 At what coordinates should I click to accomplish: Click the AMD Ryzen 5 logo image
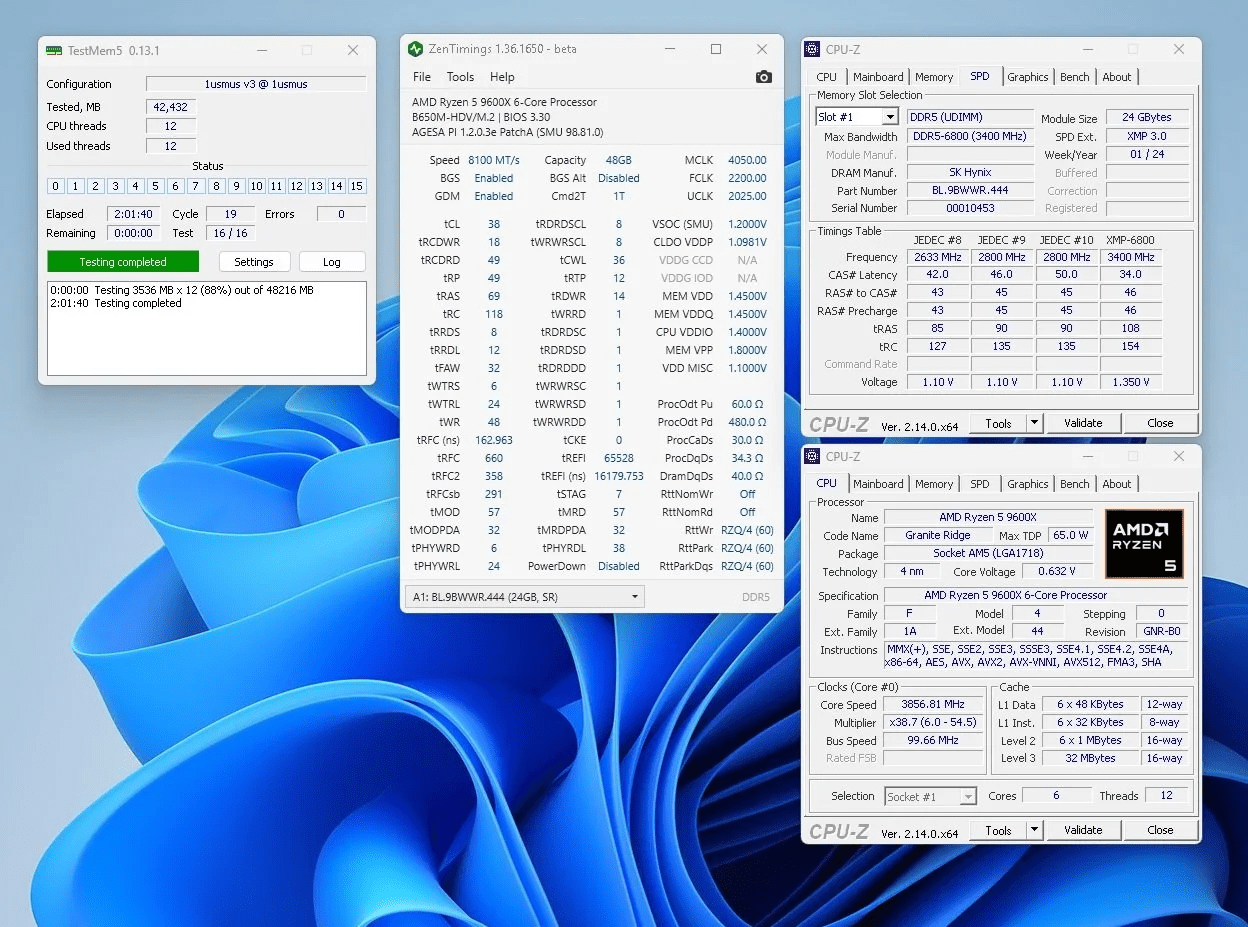click(x=1144, y=544)
